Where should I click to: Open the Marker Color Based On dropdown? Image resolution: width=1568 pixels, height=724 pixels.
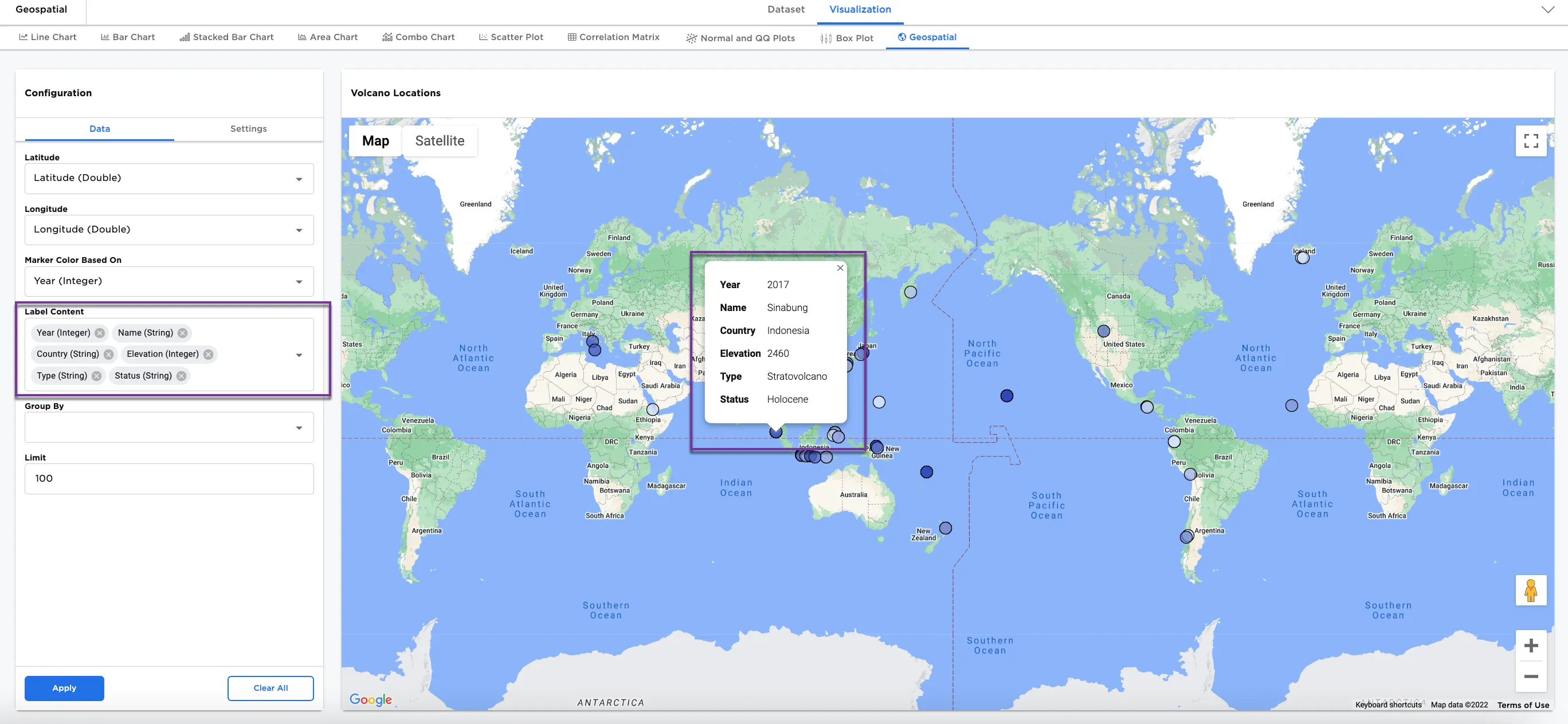pyautogui.click(x=168, y=281)
